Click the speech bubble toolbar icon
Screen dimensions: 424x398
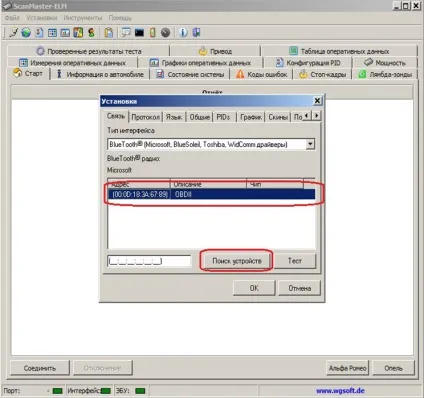126,33
